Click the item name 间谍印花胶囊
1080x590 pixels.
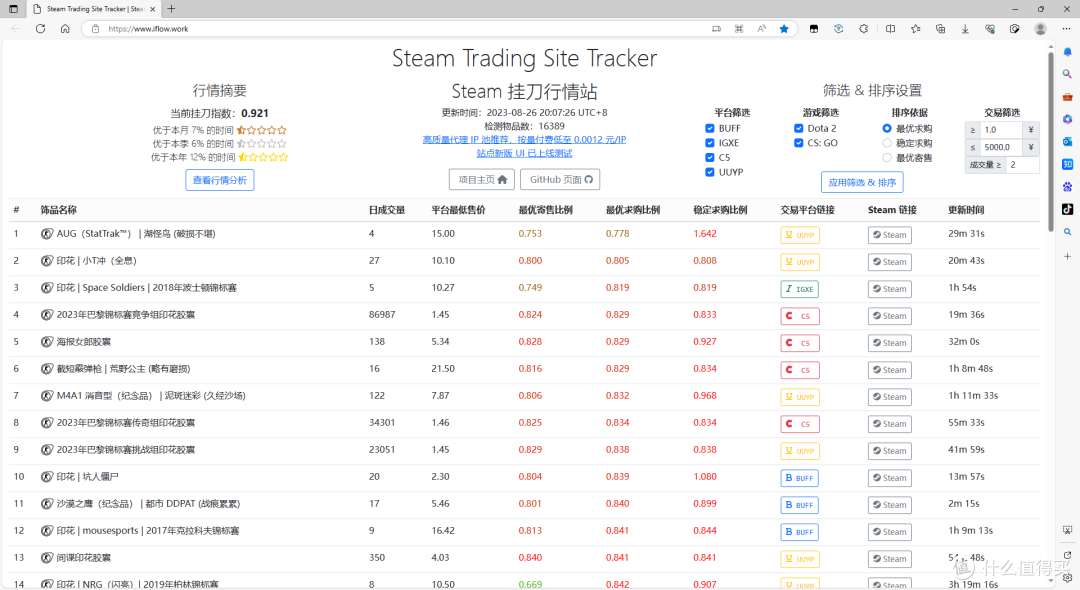click(83, 558)
